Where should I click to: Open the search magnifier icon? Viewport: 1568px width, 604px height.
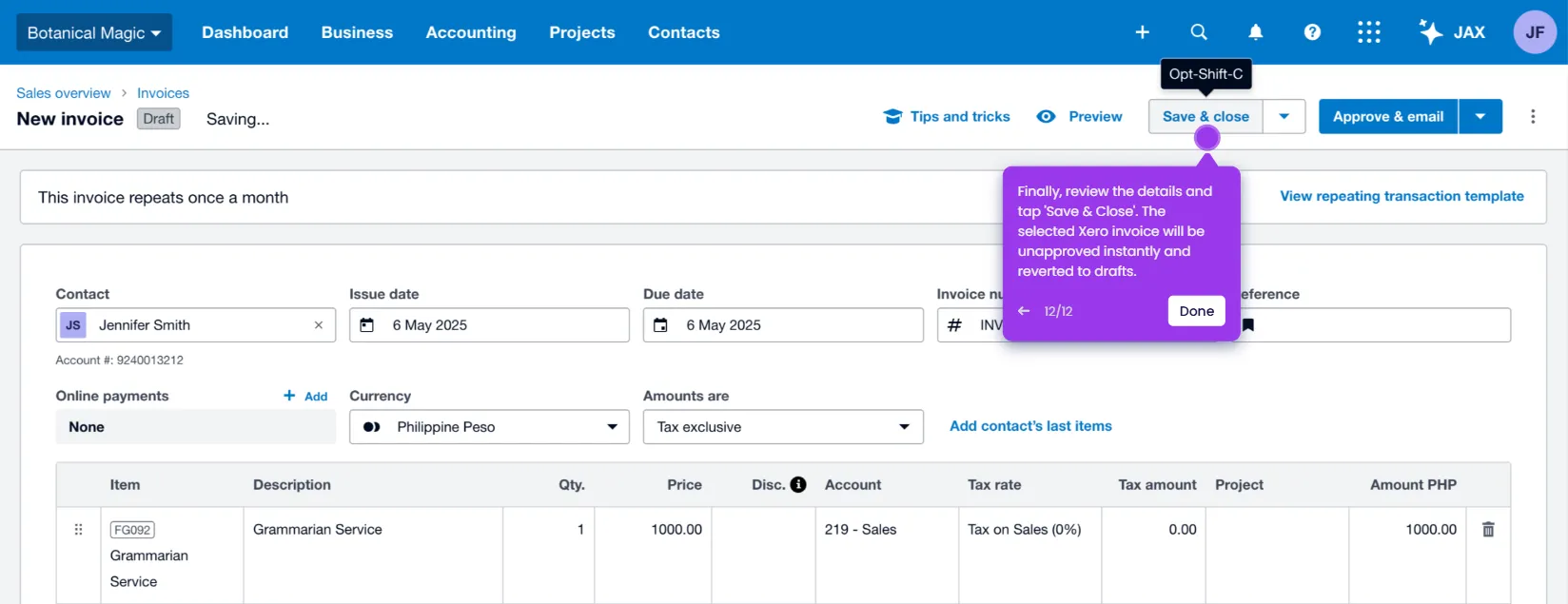click(1199, 32)
